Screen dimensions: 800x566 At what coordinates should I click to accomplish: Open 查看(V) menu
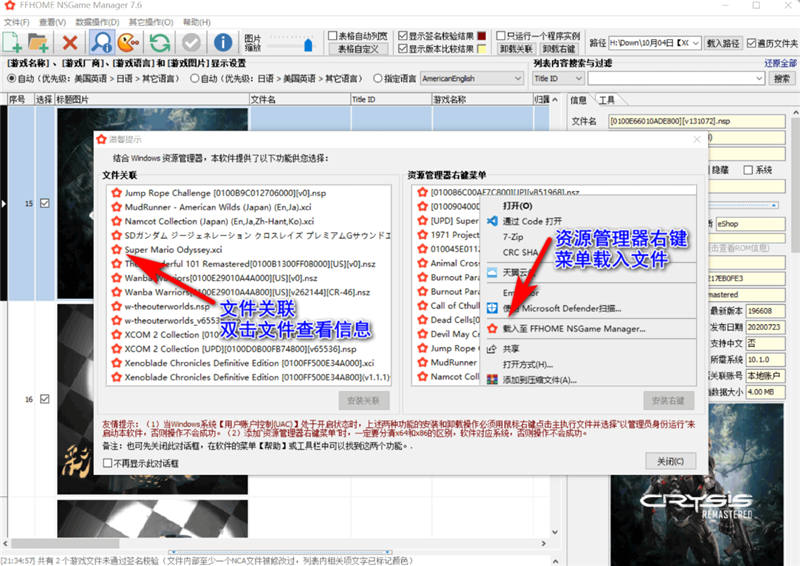(53, 22)
